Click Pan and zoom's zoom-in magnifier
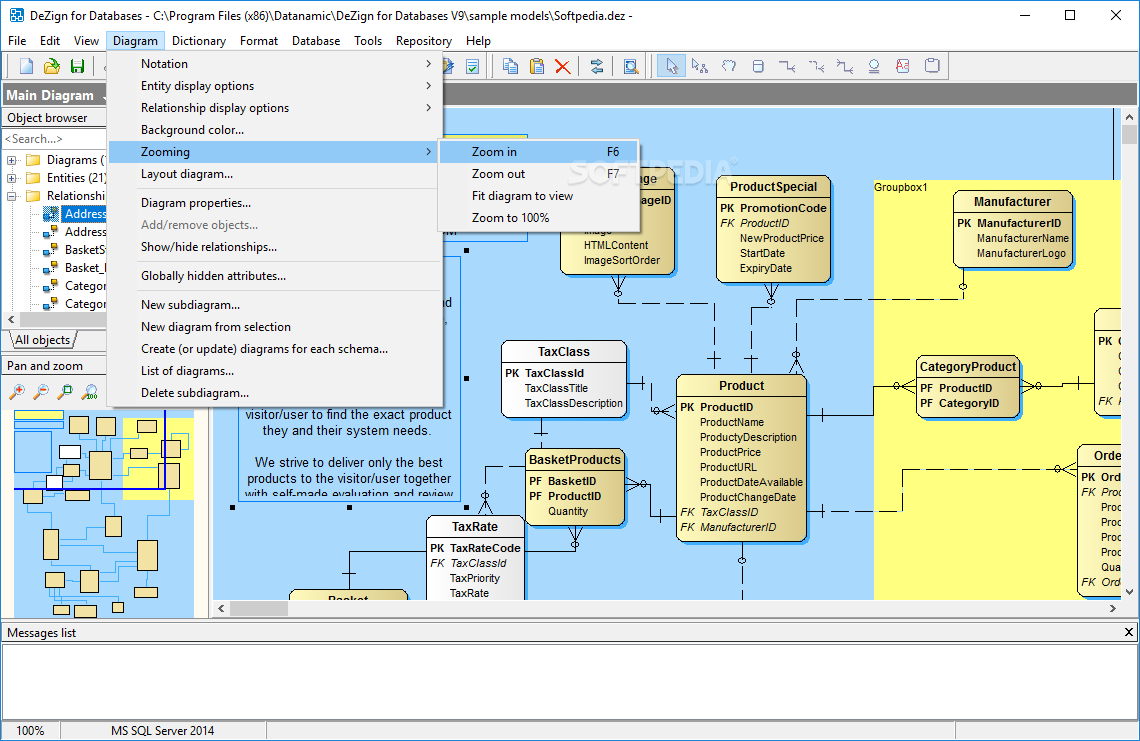 17,392
